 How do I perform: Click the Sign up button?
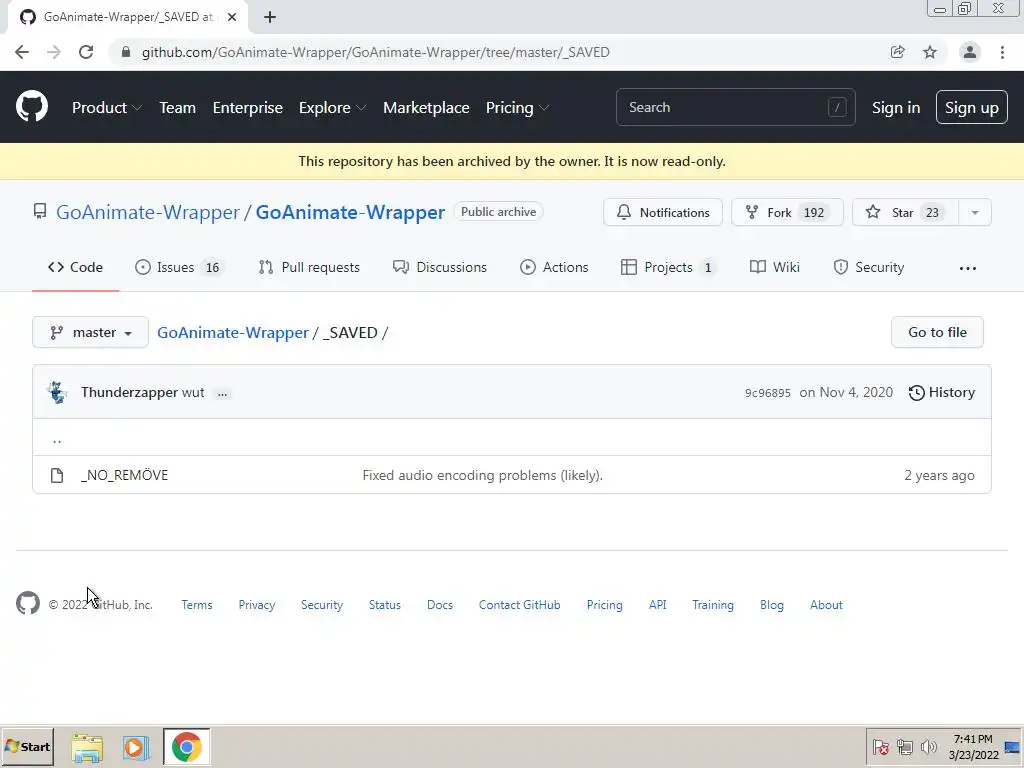point(971,107)
